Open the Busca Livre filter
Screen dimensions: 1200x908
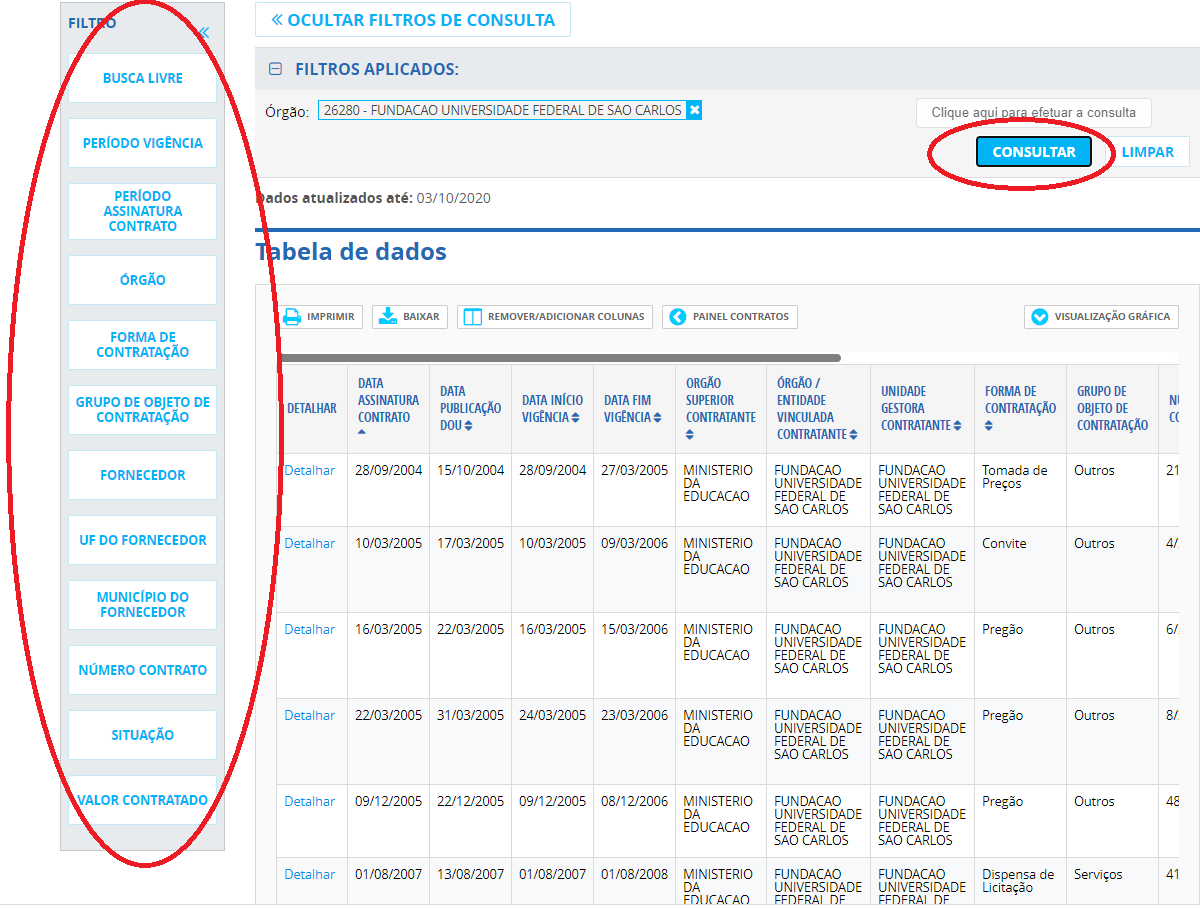click(x=143, y=78)
